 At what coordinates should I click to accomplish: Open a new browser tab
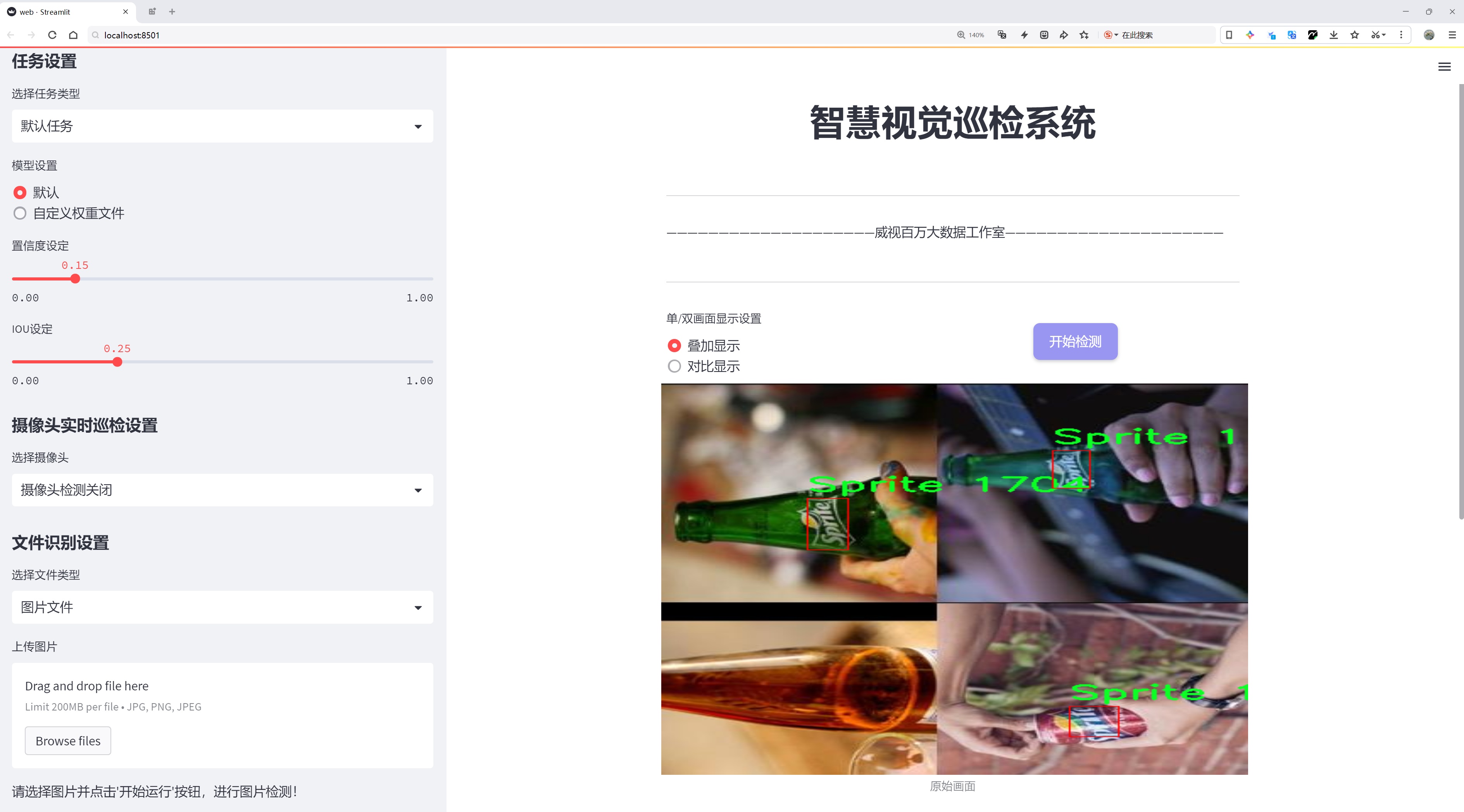coord(172,11)
